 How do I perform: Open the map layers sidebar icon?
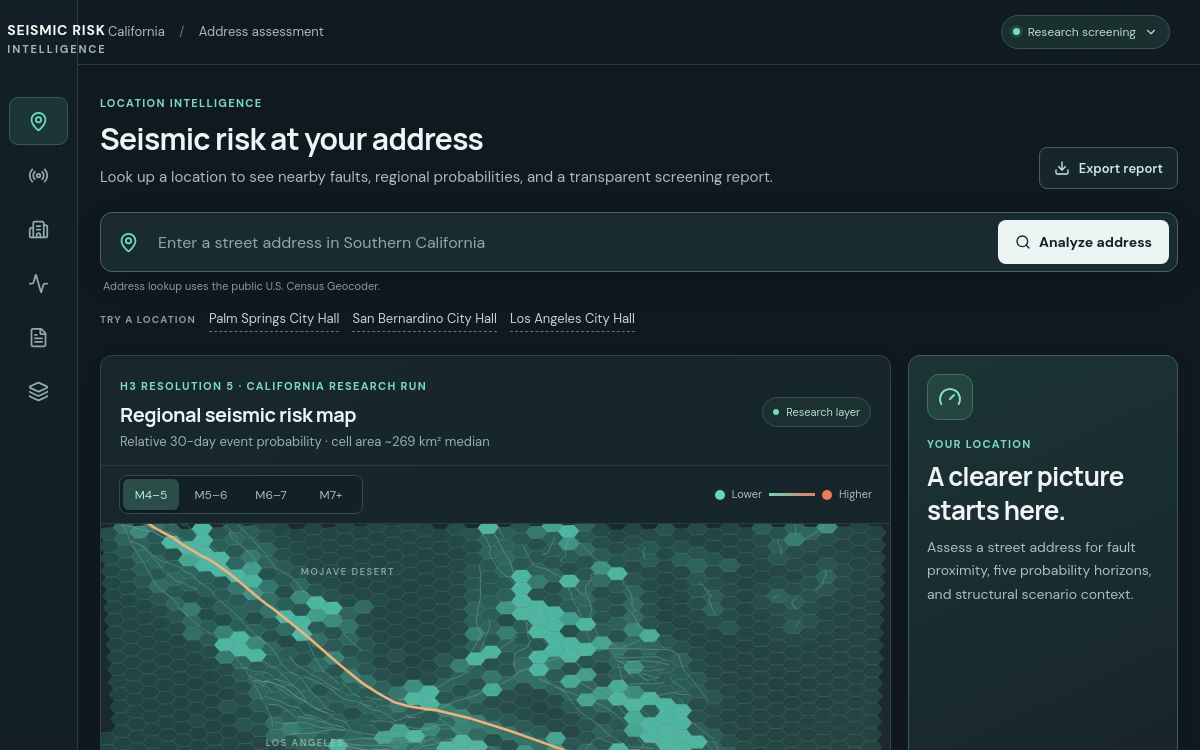38,392
